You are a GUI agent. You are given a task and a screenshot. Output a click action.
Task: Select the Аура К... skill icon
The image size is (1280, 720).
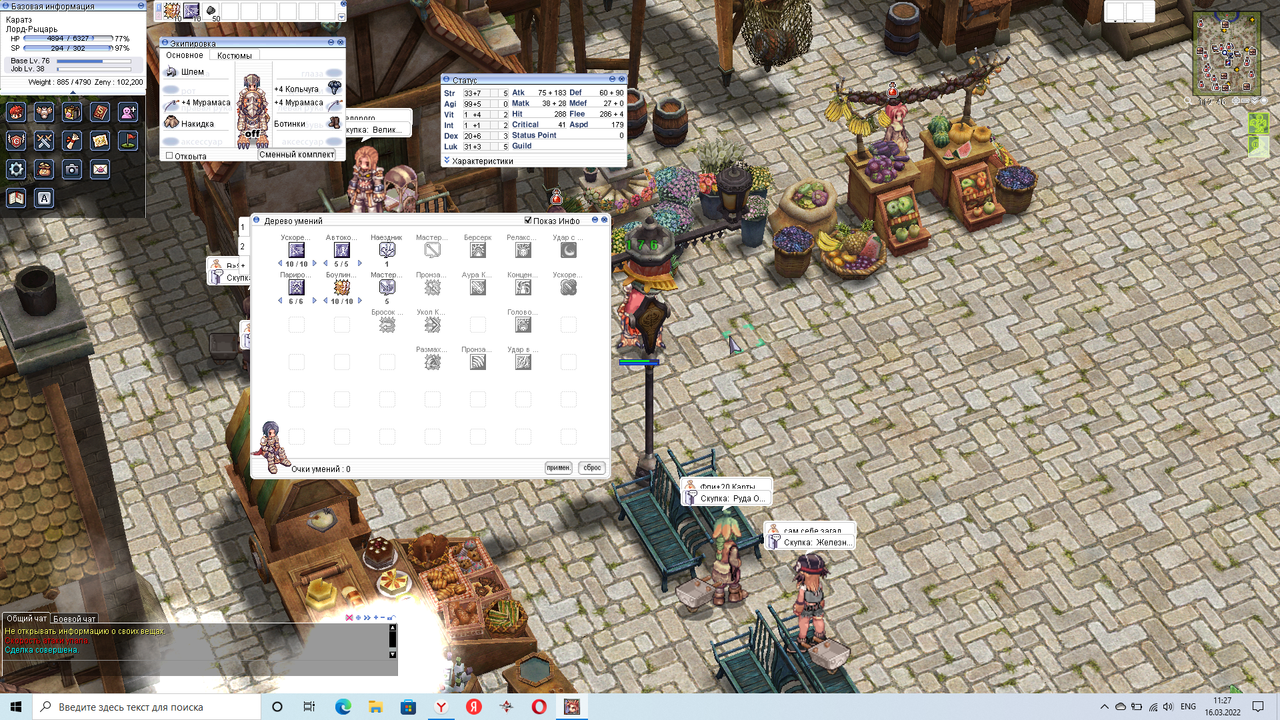pos(478,288)
